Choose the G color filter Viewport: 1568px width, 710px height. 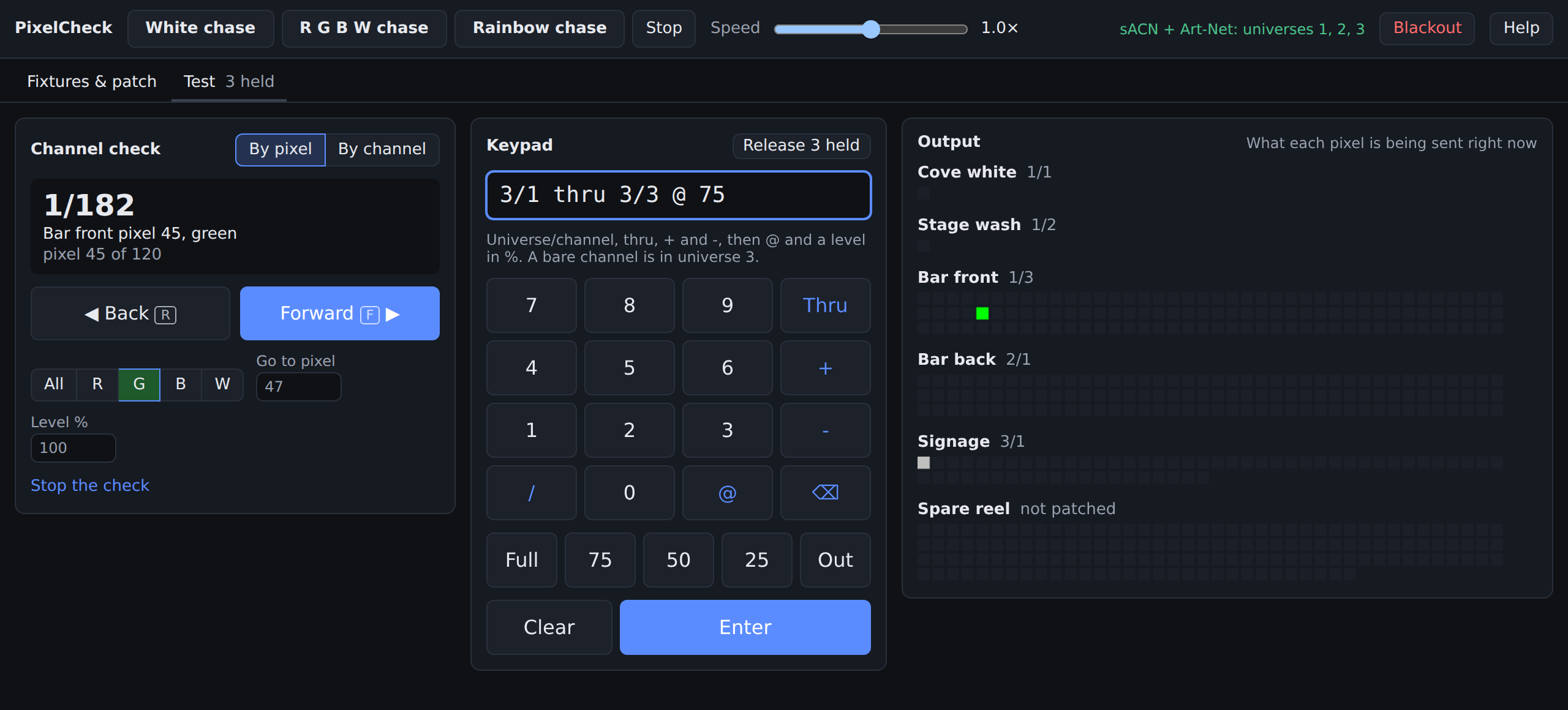coord(139,384)
